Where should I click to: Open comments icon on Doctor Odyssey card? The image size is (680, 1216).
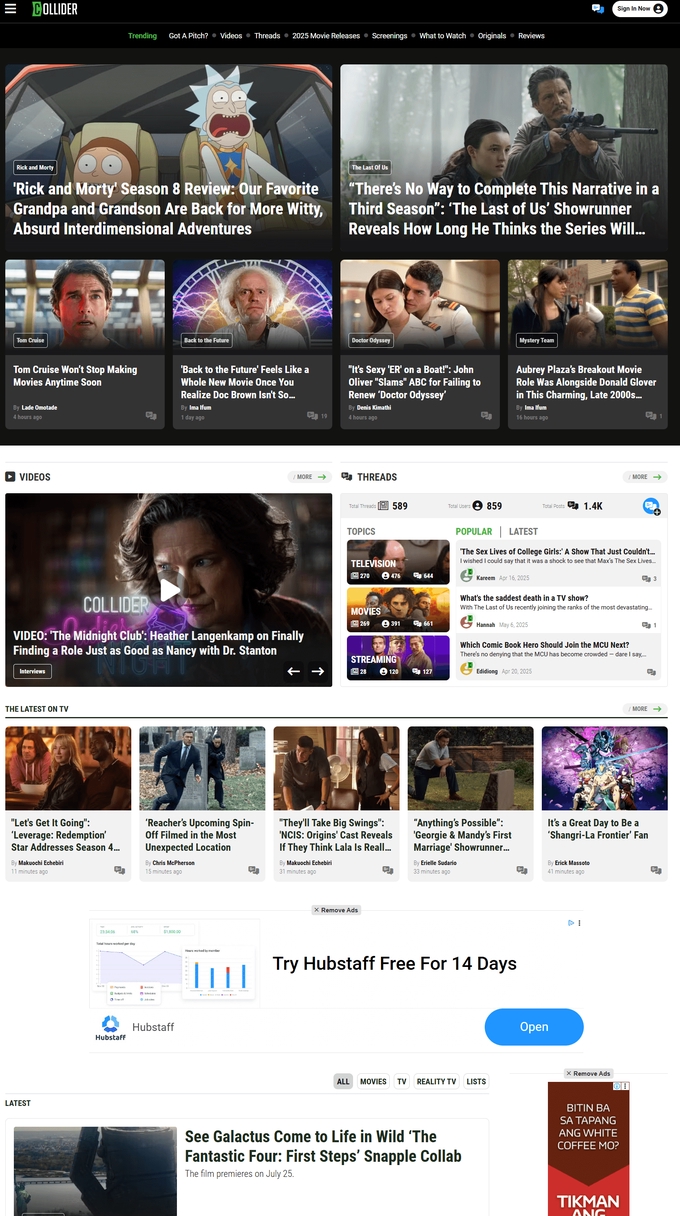pos(486,416)
